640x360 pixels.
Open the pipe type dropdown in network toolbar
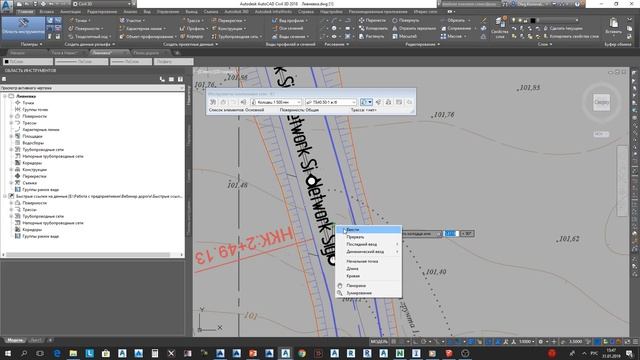[x=331, y=102]
